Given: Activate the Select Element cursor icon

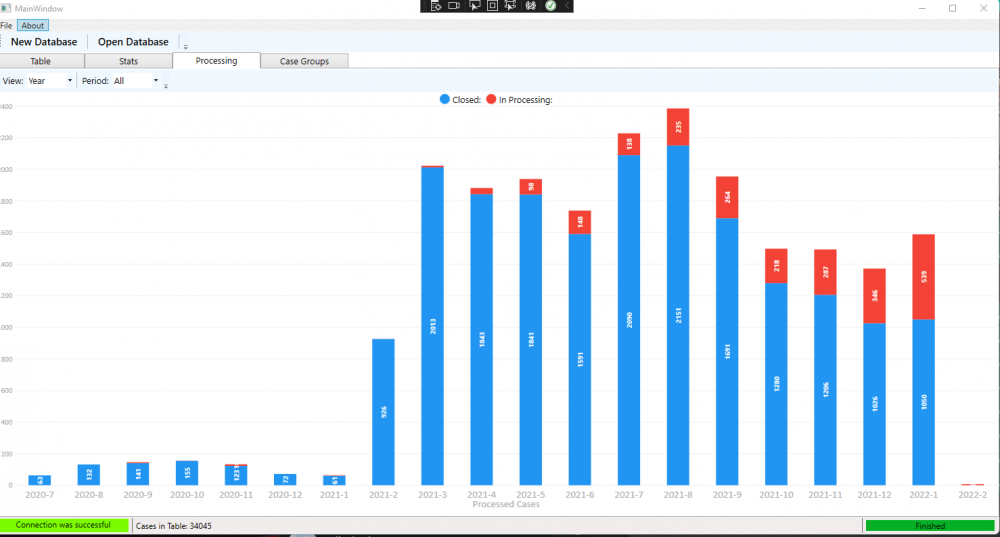Looking at the screenshot, I should point(474,6).
